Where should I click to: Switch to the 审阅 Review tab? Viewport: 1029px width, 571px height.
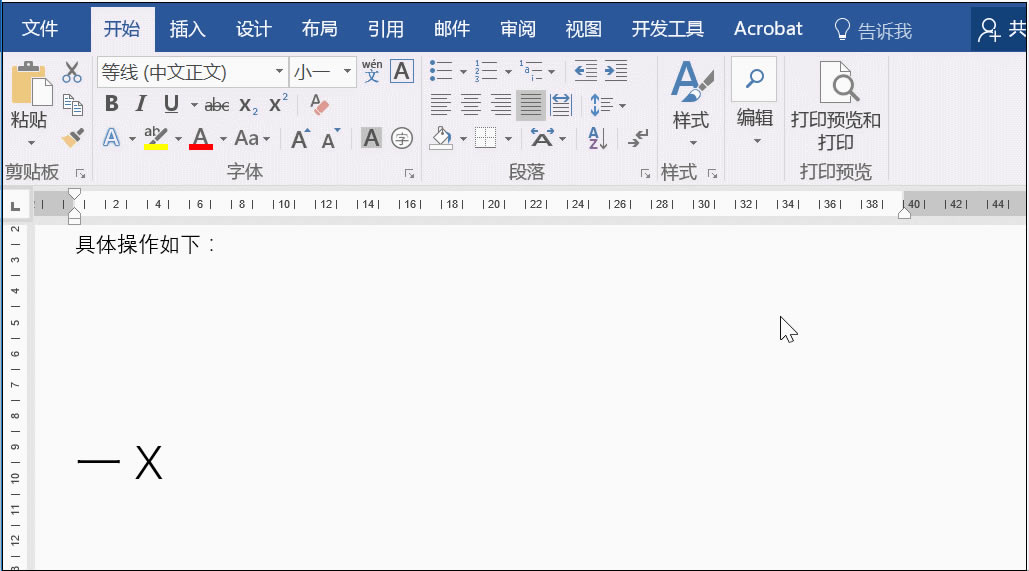click(x=518, y=29)
